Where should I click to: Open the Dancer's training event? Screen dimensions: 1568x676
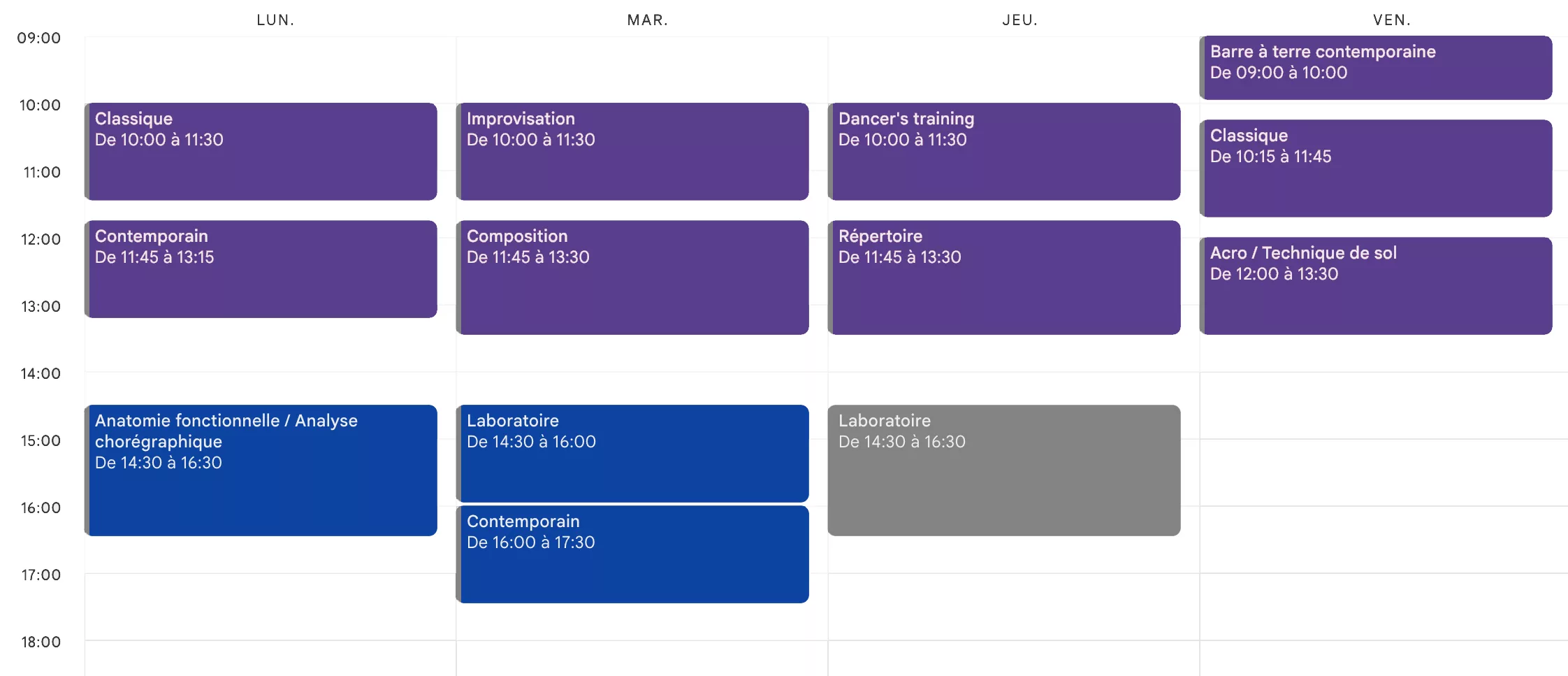coord(1004,152)
